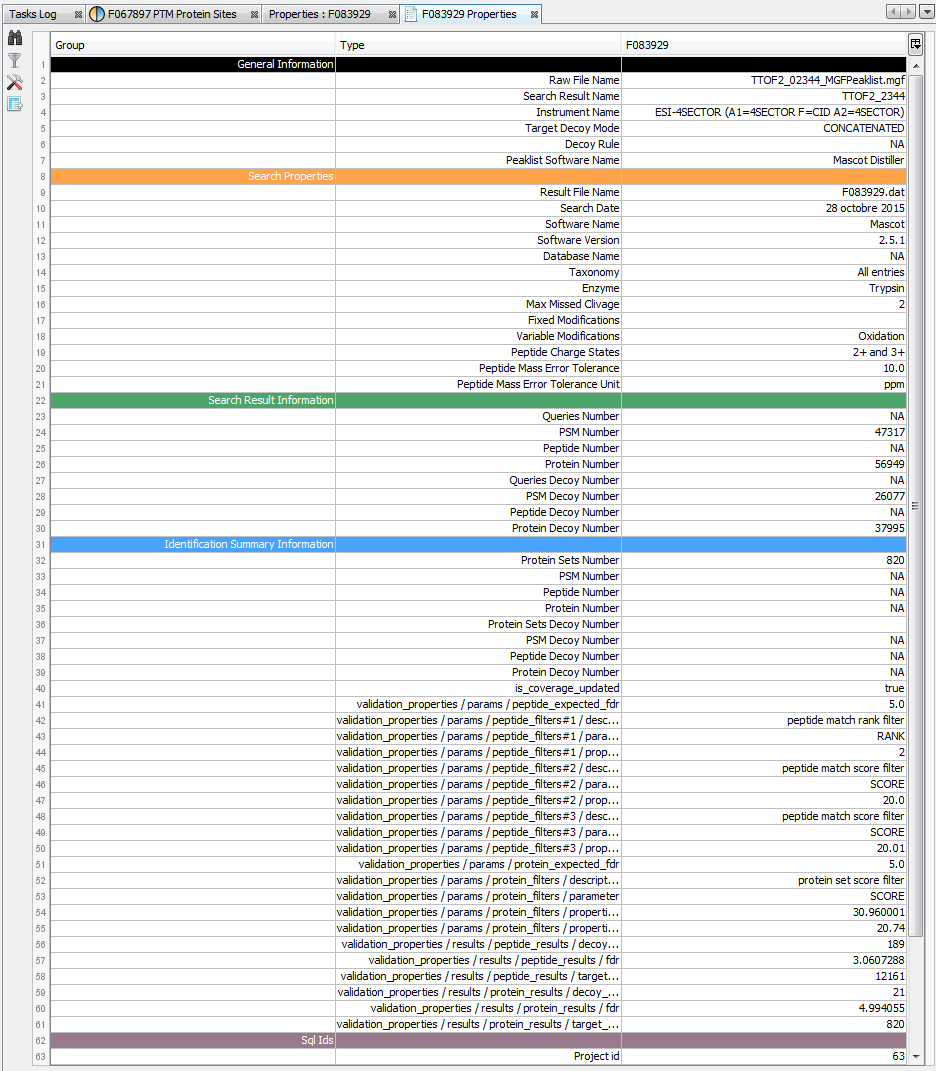Select value TTOF2_02344_MGFPeaklist.mgf
Screen dimensions: 936x1071
[x=764, y=81]
